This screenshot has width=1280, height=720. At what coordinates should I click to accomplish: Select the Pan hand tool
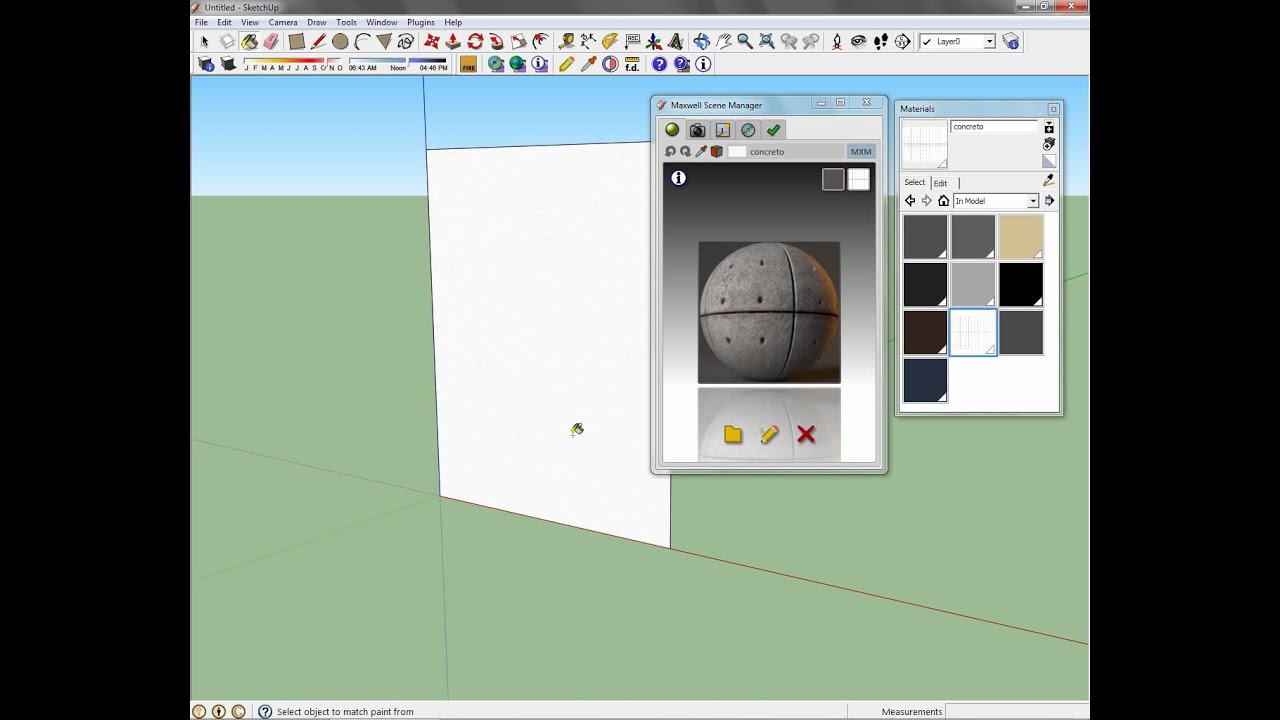click(x=723, y=42)
